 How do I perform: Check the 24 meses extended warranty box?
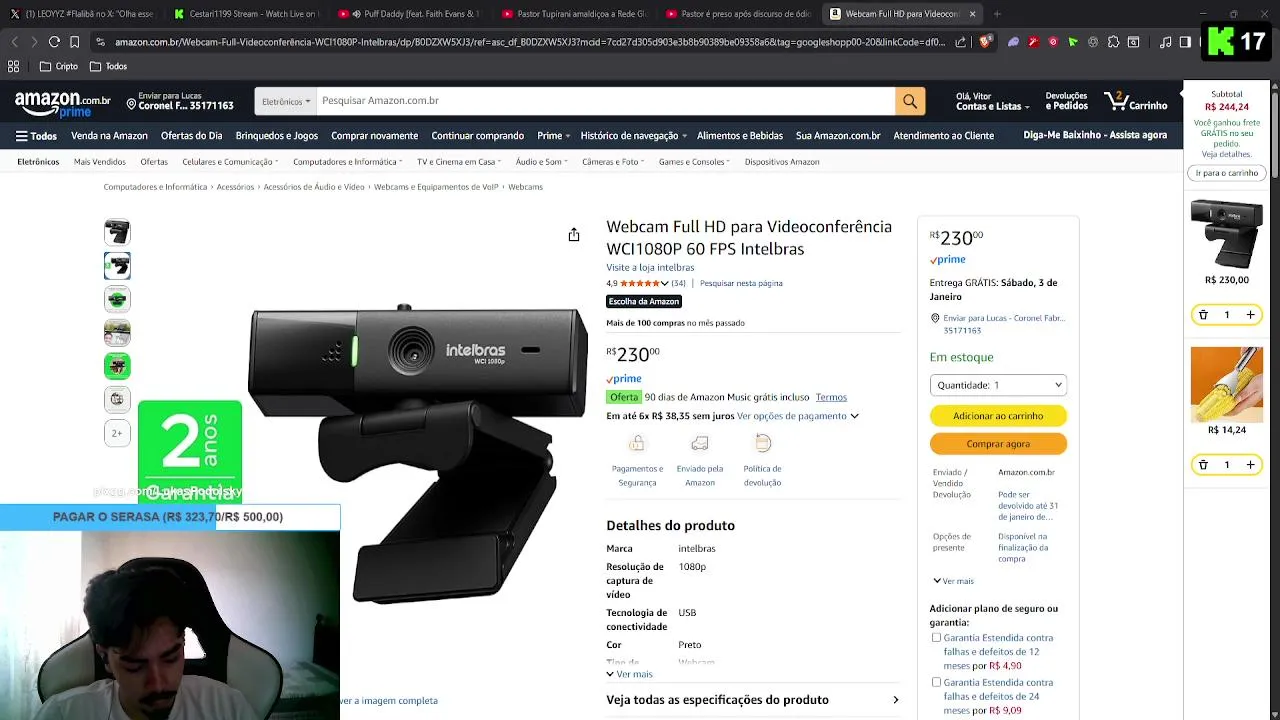[x=936, y=682]
